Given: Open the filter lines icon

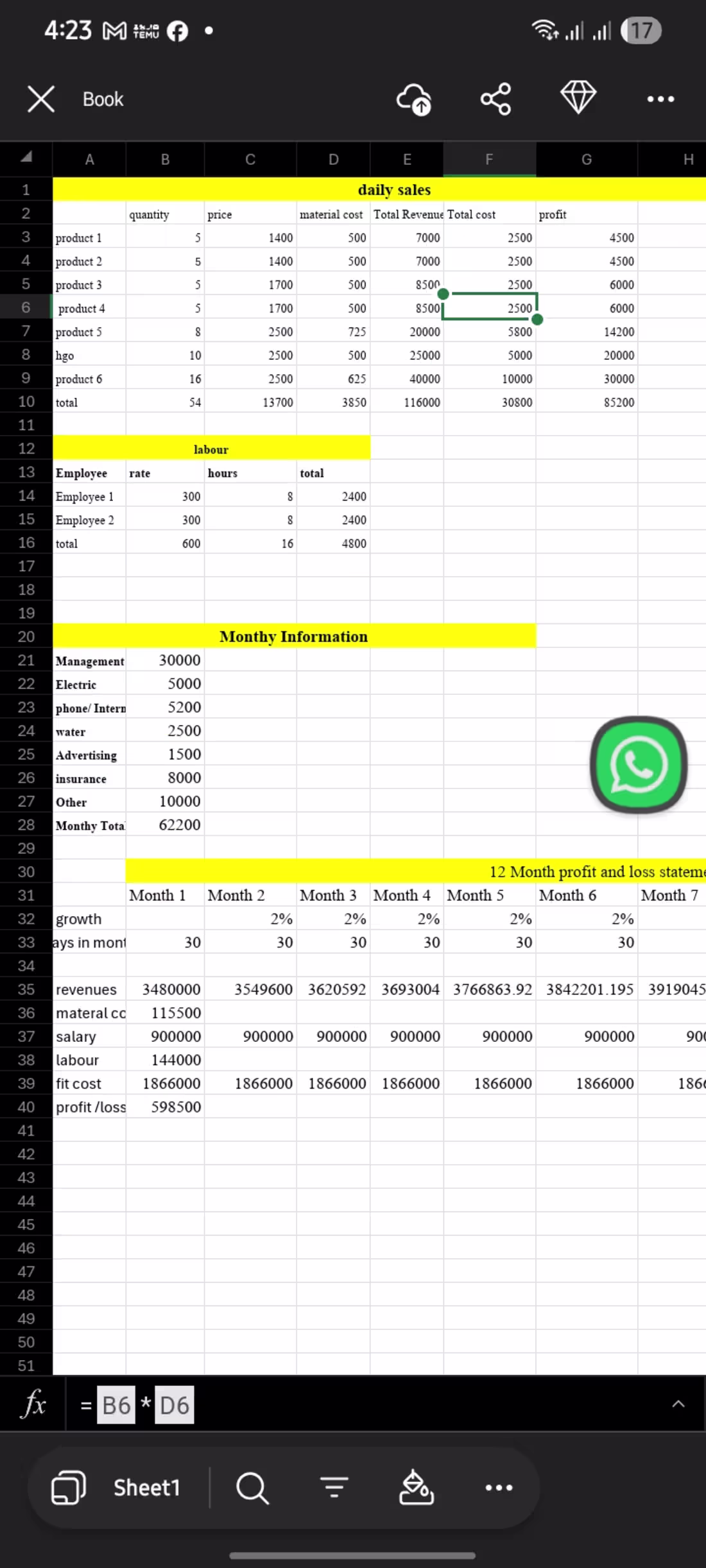Looking at the screenshot, I should [x=334, y=1487].
